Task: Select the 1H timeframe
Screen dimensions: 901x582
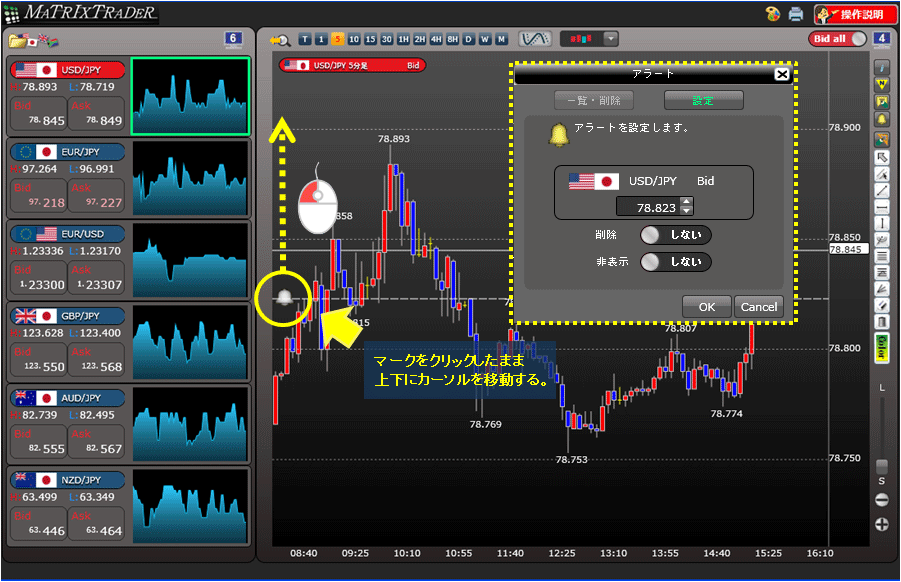Action: click(x=403, y=39)
